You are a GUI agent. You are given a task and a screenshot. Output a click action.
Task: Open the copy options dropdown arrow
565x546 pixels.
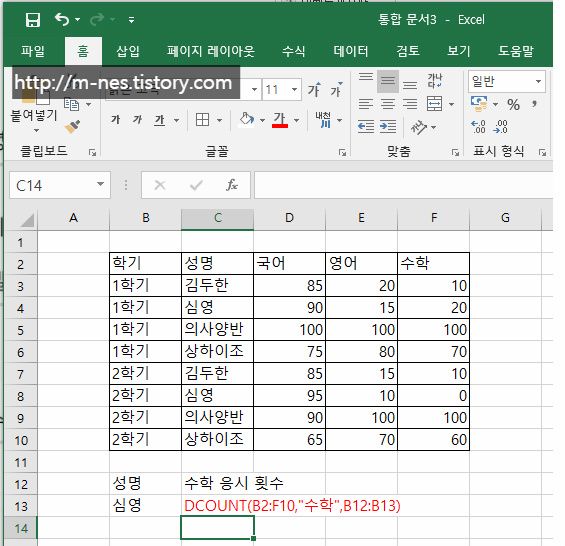tap(89, 105)
